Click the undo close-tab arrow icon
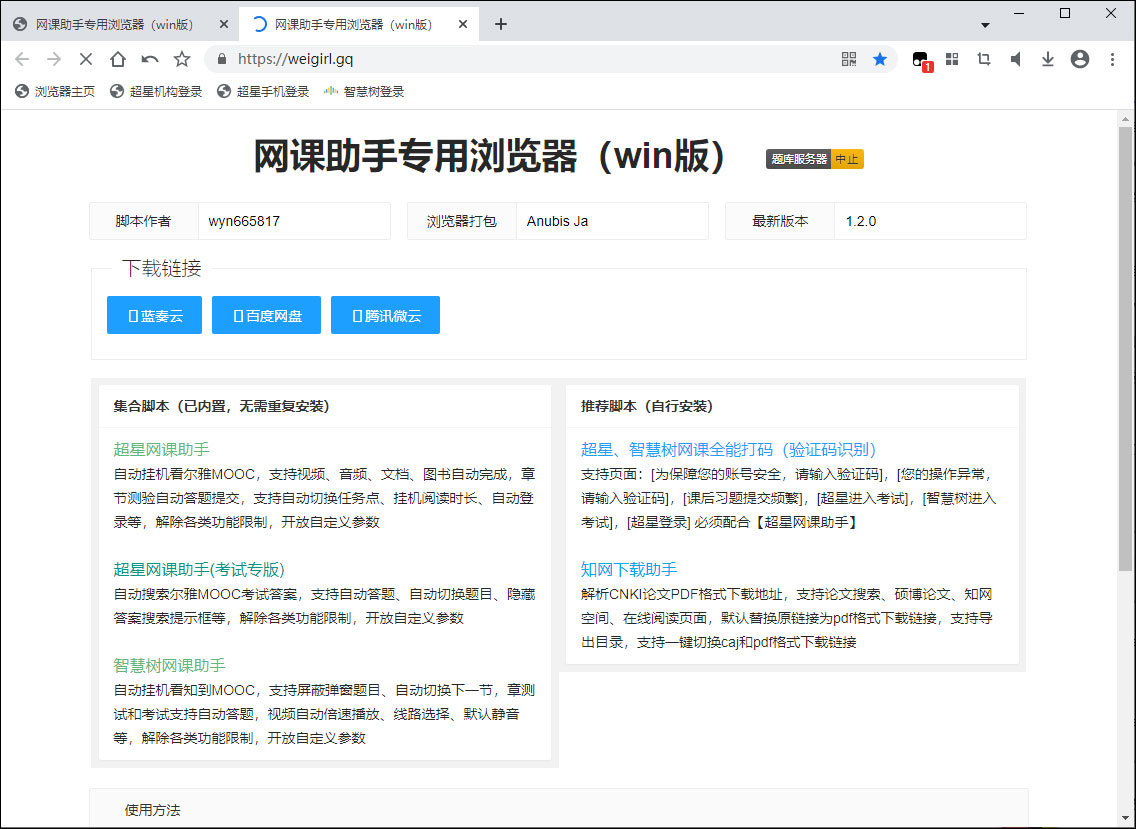The height and width of the screenshot is (829, 1136). pyautogui.click(x=150, y=59)
